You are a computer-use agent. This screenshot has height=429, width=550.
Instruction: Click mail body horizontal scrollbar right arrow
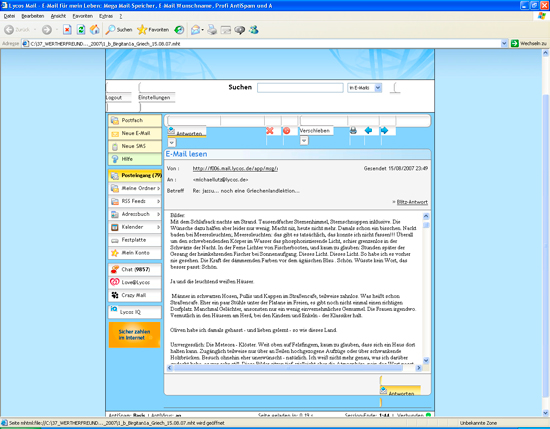pos(418,368)
